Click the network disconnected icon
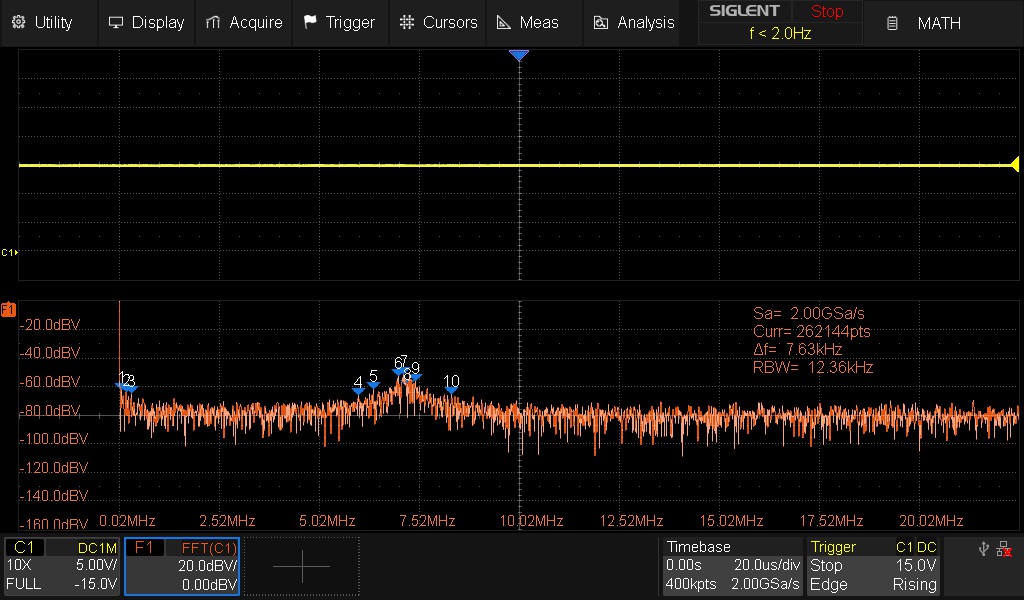 click(x=1004, y=549)
